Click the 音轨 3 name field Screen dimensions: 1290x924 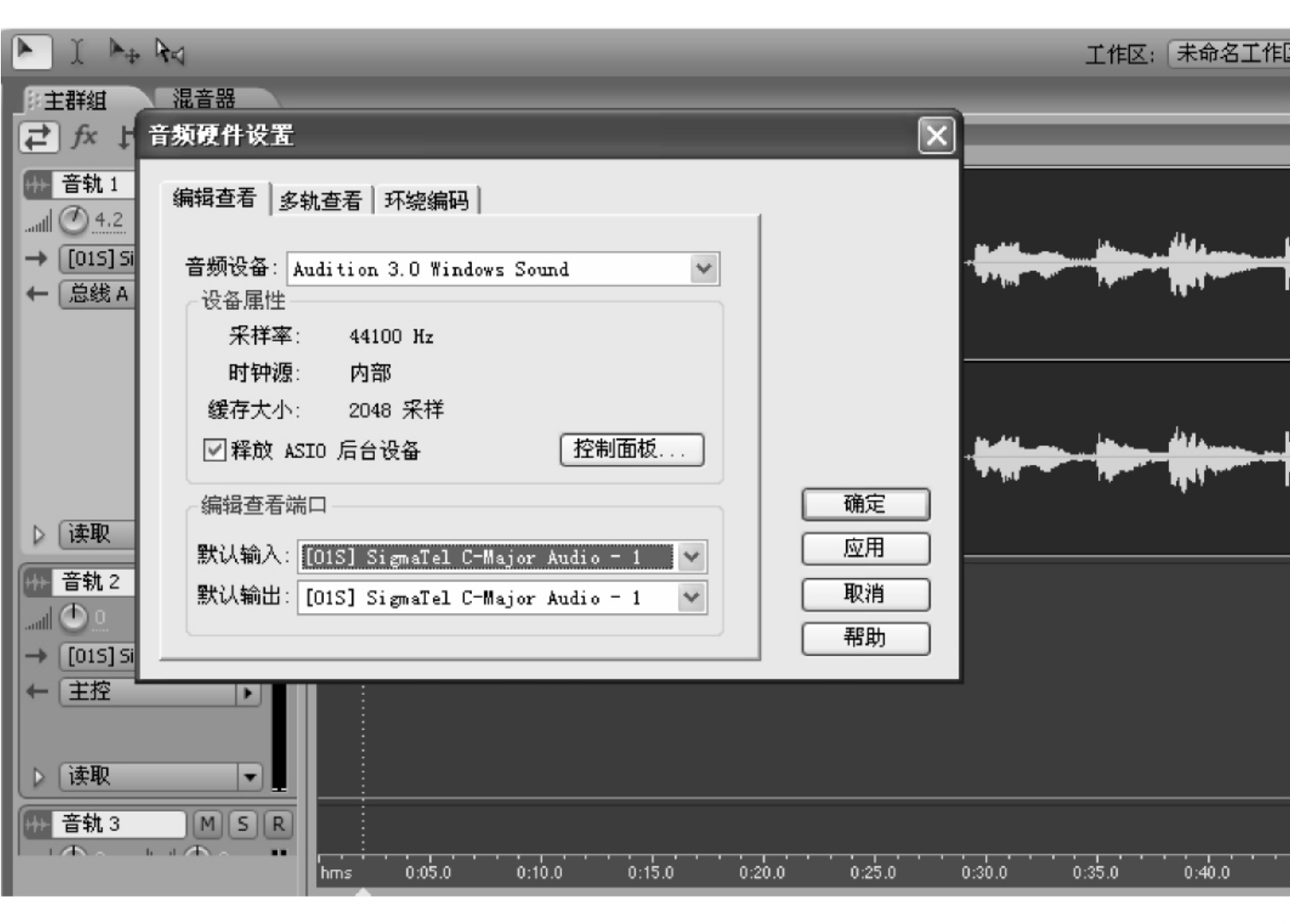[x=119, y=824]
